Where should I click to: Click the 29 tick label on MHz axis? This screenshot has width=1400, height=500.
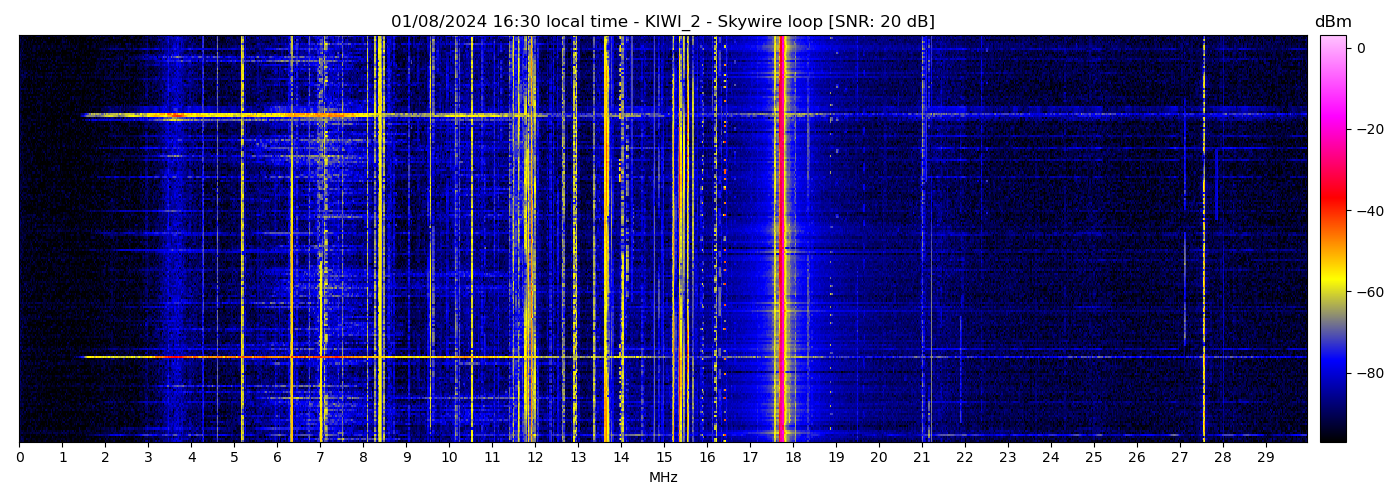(x=1265, y=458)
